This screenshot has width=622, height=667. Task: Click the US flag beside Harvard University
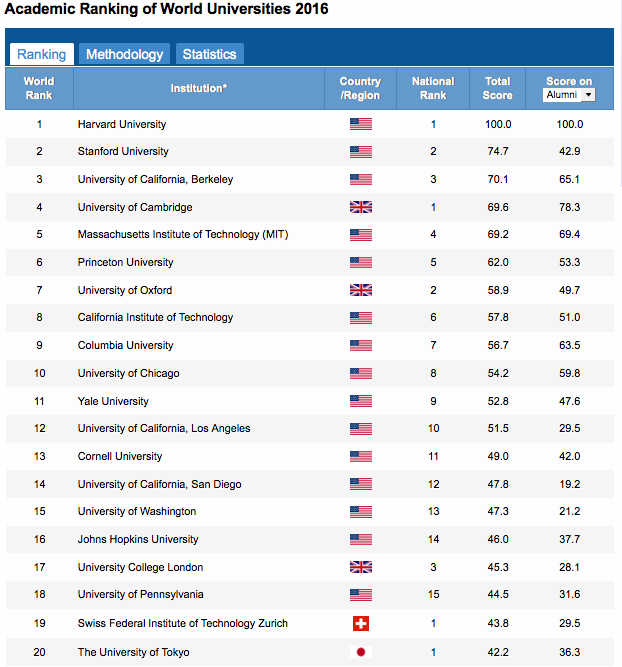pos(360,125)
